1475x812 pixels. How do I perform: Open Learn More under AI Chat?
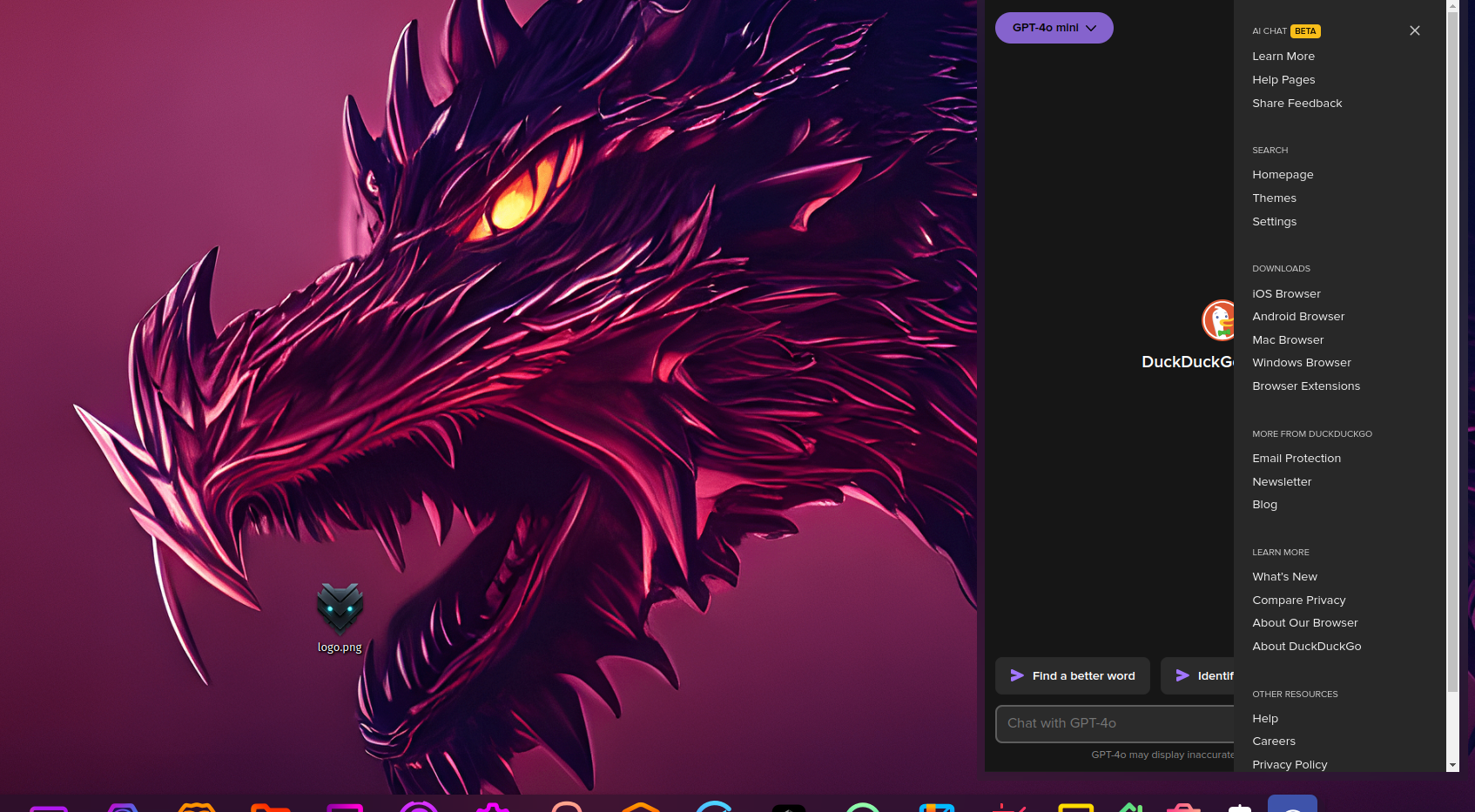1283,57
